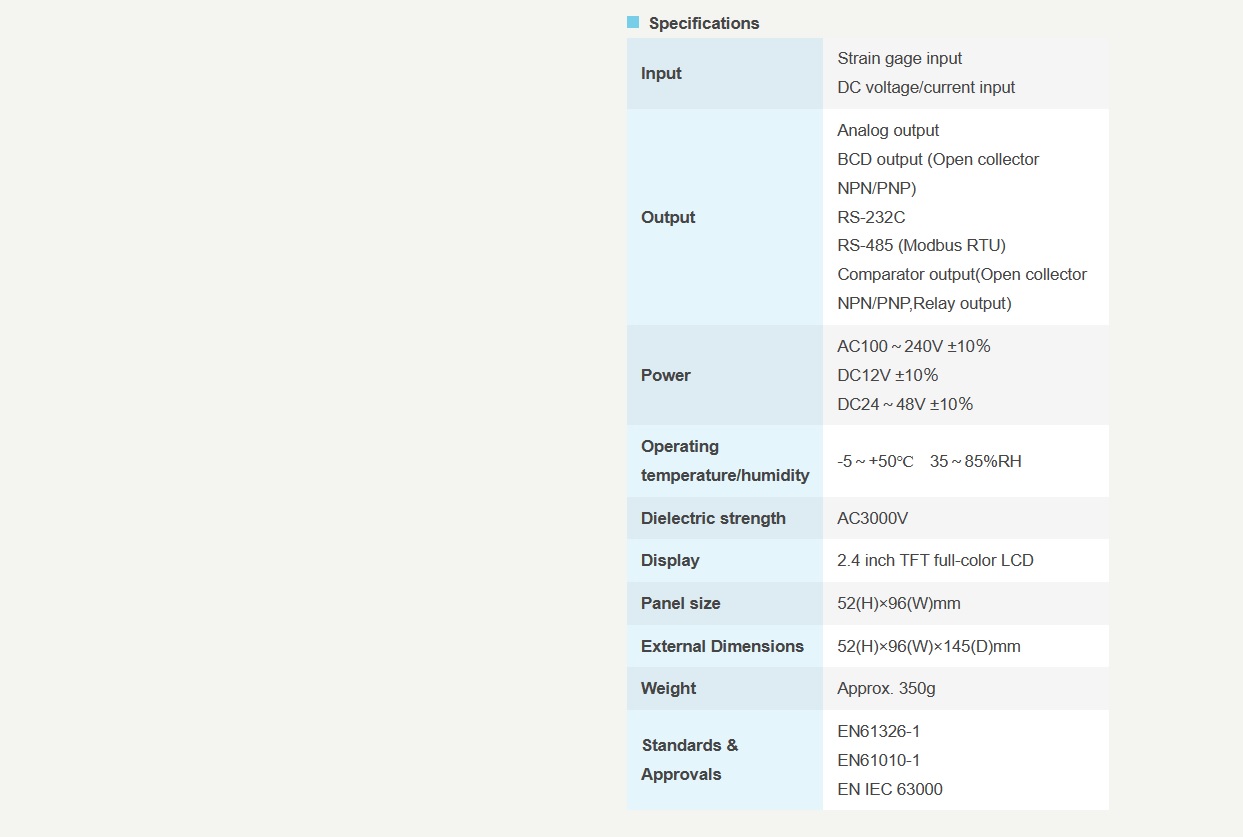
Task: Click the Dielectric strength label
Action: (x=713, y=518)
